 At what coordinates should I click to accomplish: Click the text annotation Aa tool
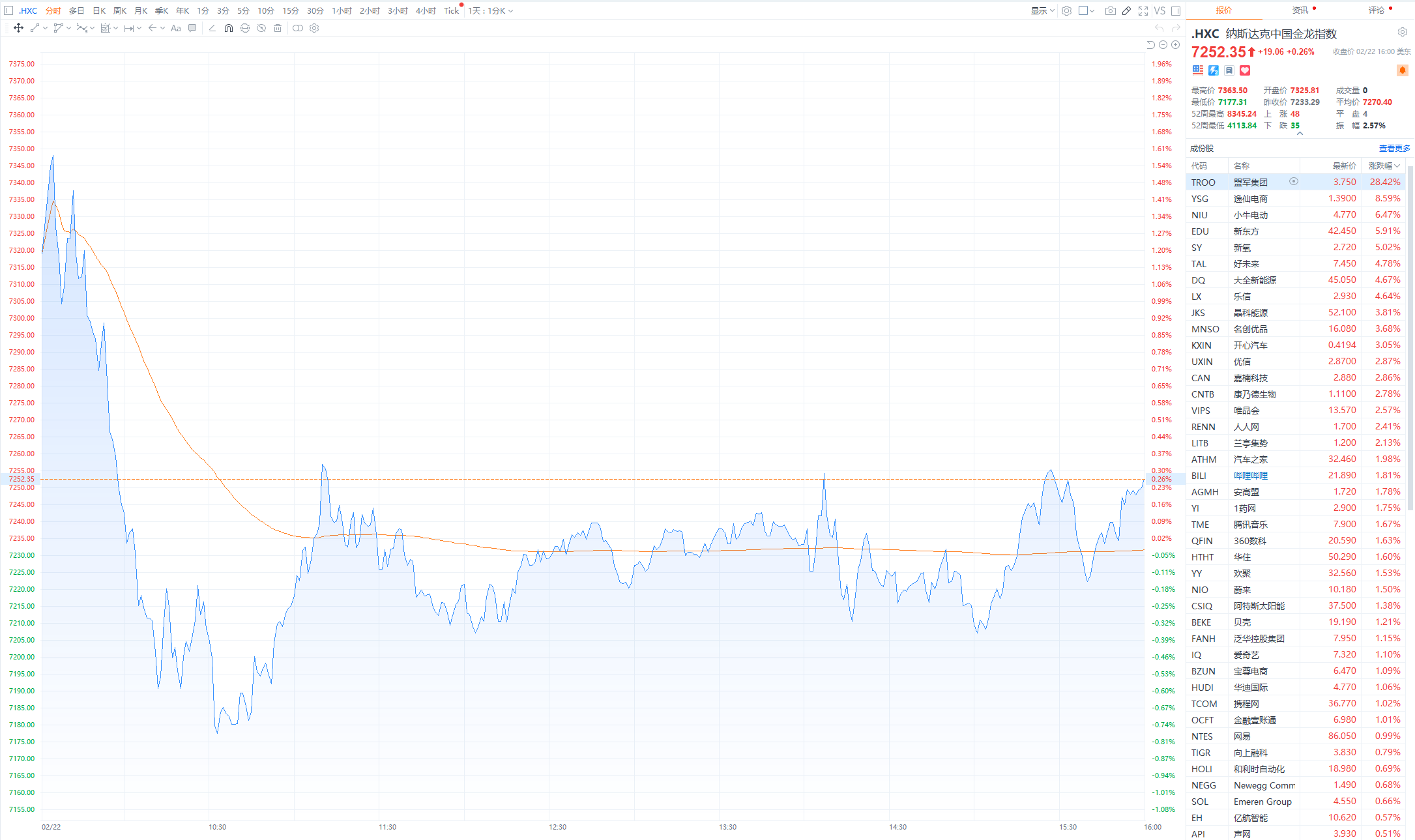coord(175,28)
